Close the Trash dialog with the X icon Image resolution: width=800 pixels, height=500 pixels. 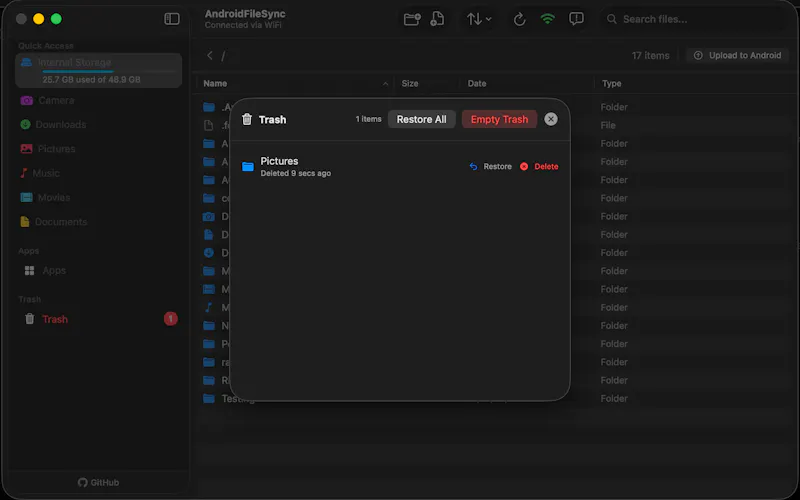pyautogui.click(x=551, y=119)
